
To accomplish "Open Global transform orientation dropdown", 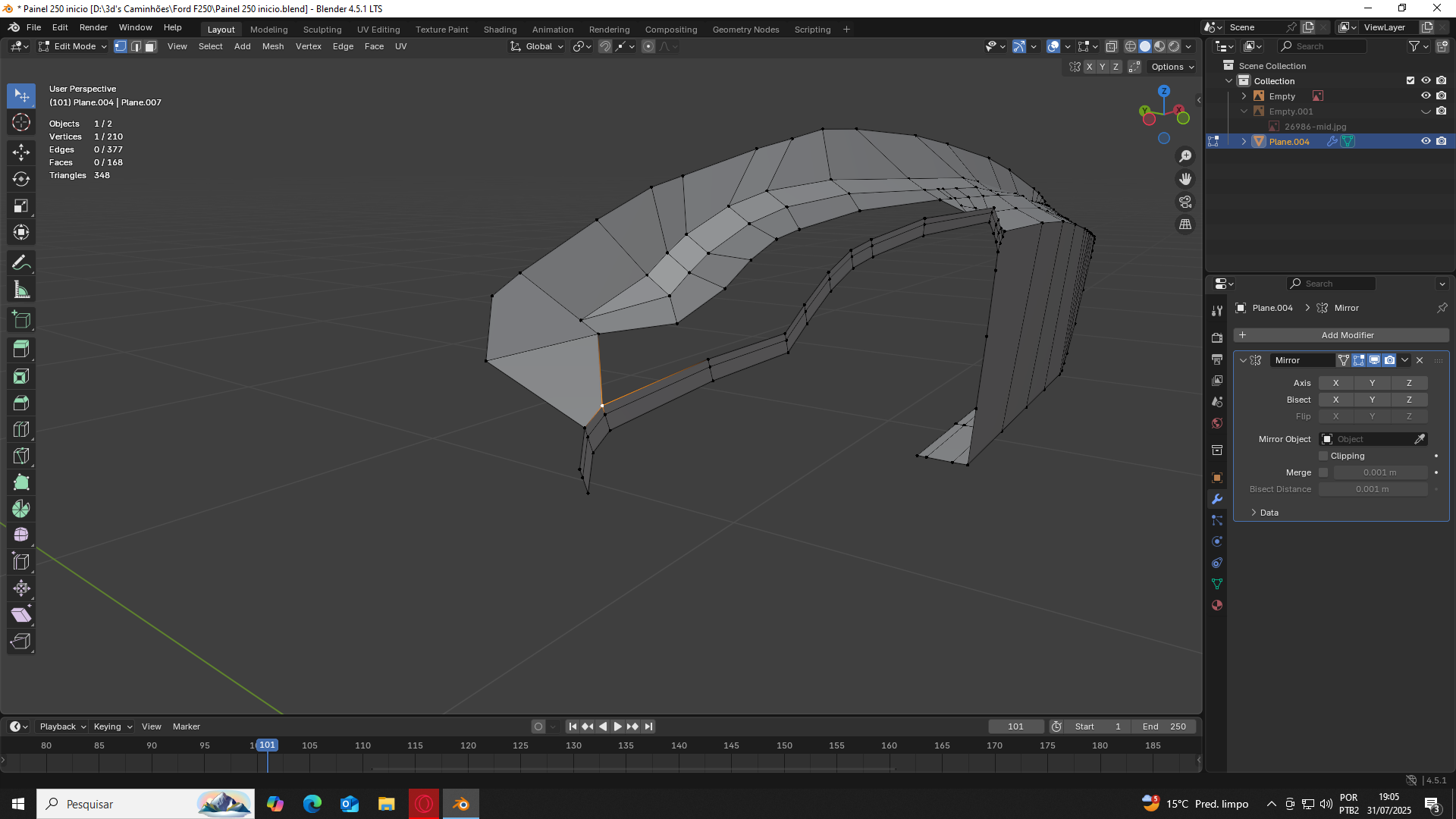I will 538,47.
